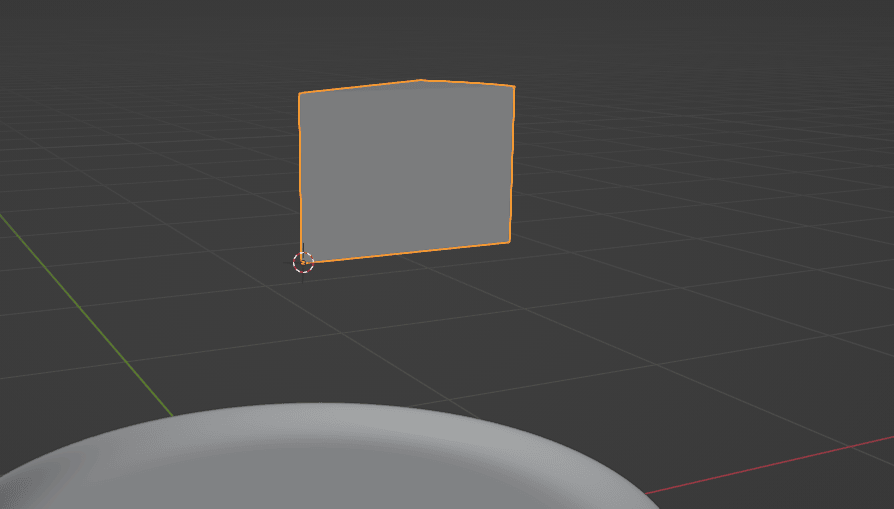Click the rear peak vertex atop the cube
The height and width of the screenshot is (509, 894).
420,80
